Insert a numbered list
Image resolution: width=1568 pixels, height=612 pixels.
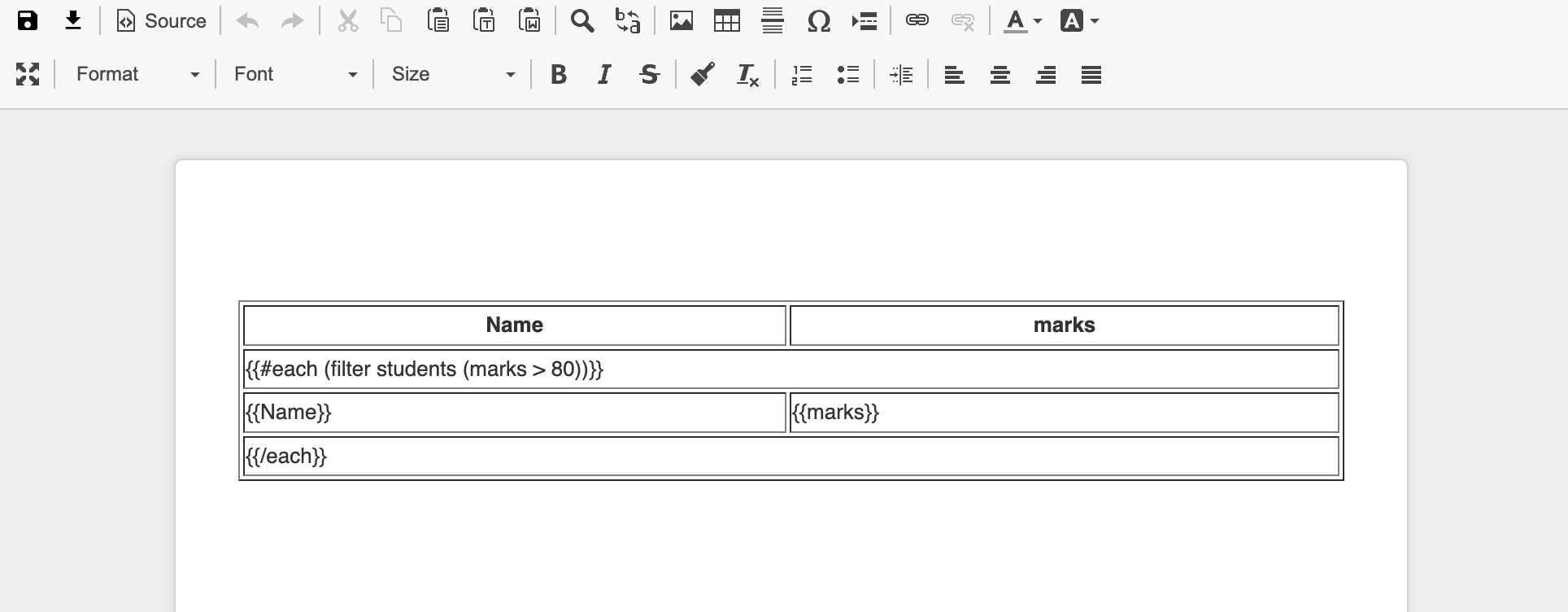click(x=802, y=75)
